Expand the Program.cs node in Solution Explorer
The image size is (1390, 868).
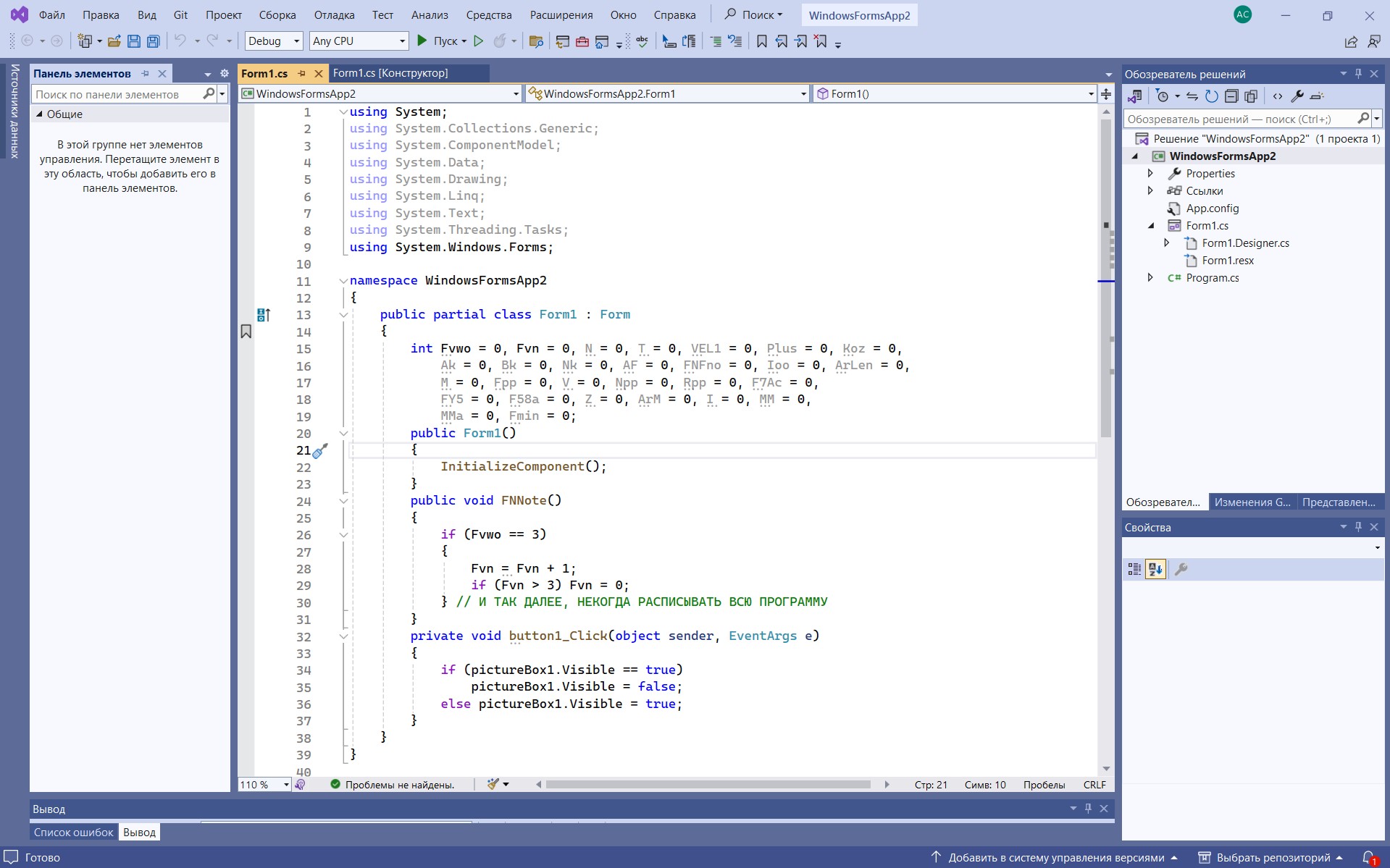point(1150,278)
